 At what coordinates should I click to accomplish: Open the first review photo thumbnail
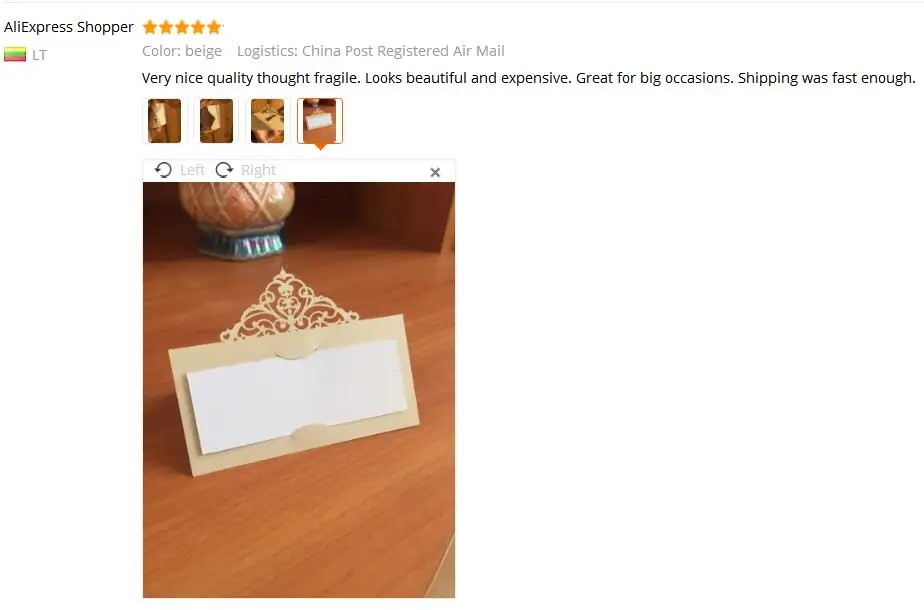pyautogui.click(x=164, y=121)
